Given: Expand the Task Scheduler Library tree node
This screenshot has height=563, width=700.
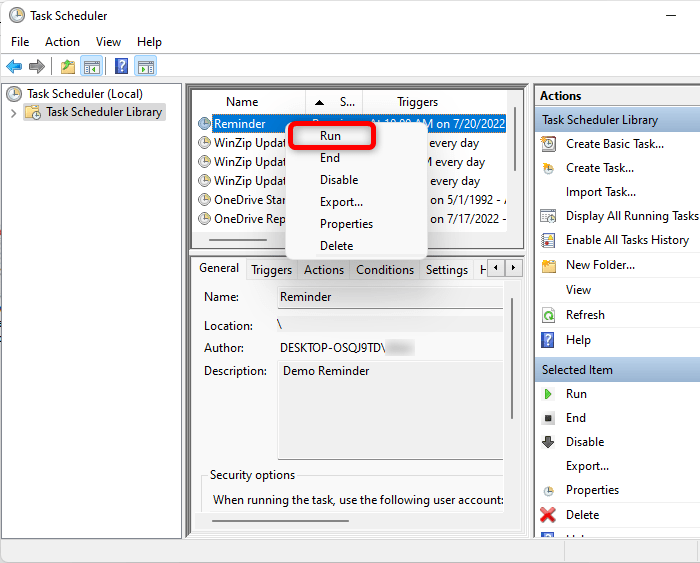Looking at the screenshot, I should pyautogui.click(x=13, y=113).
